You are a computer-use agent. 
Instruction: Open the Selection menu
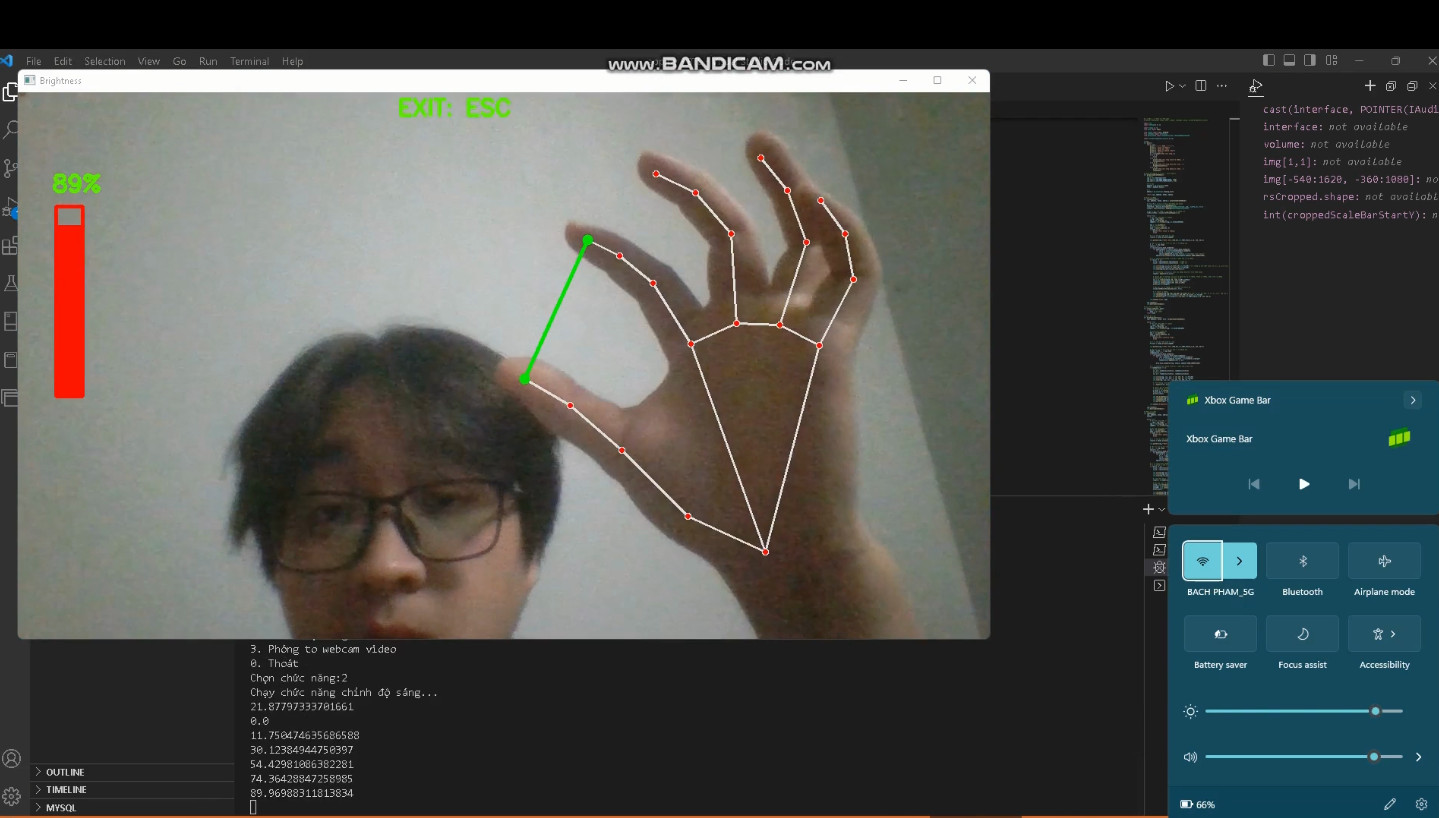pyautogui.click(x=104, y=61)
